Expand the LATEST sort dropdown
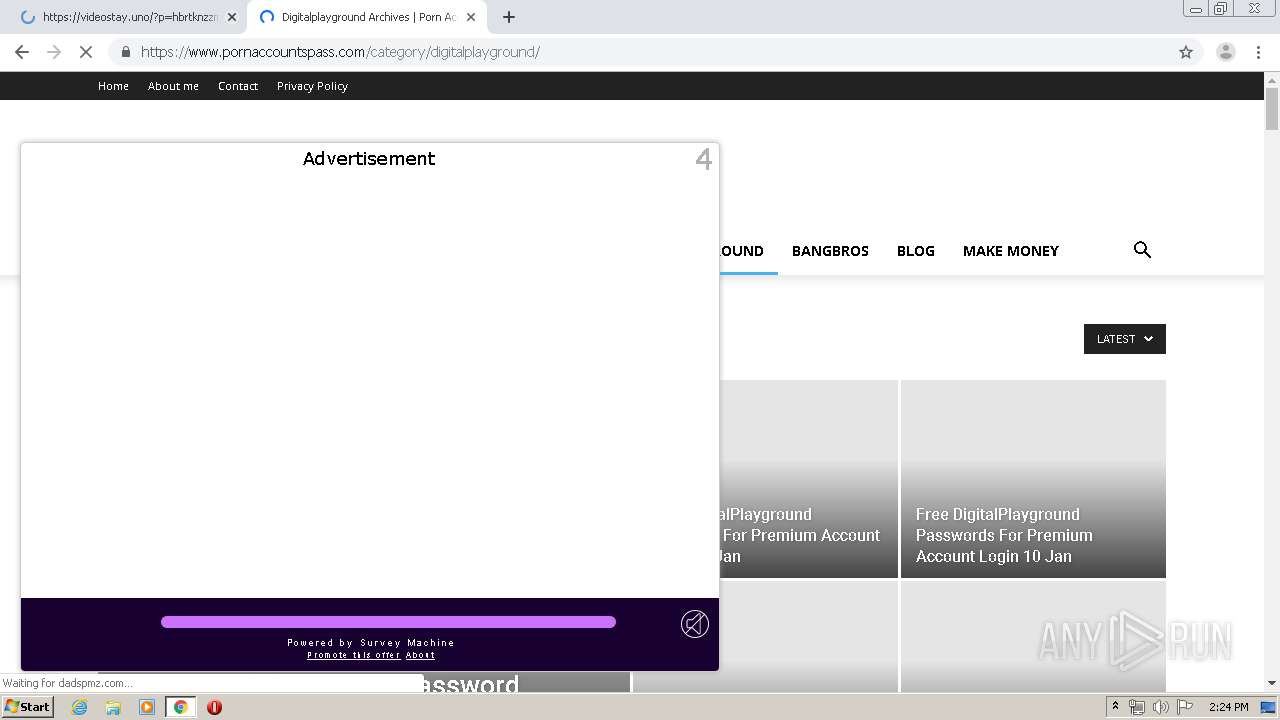The width and height of the screenshot is (1280, 720). [1125, 339]
